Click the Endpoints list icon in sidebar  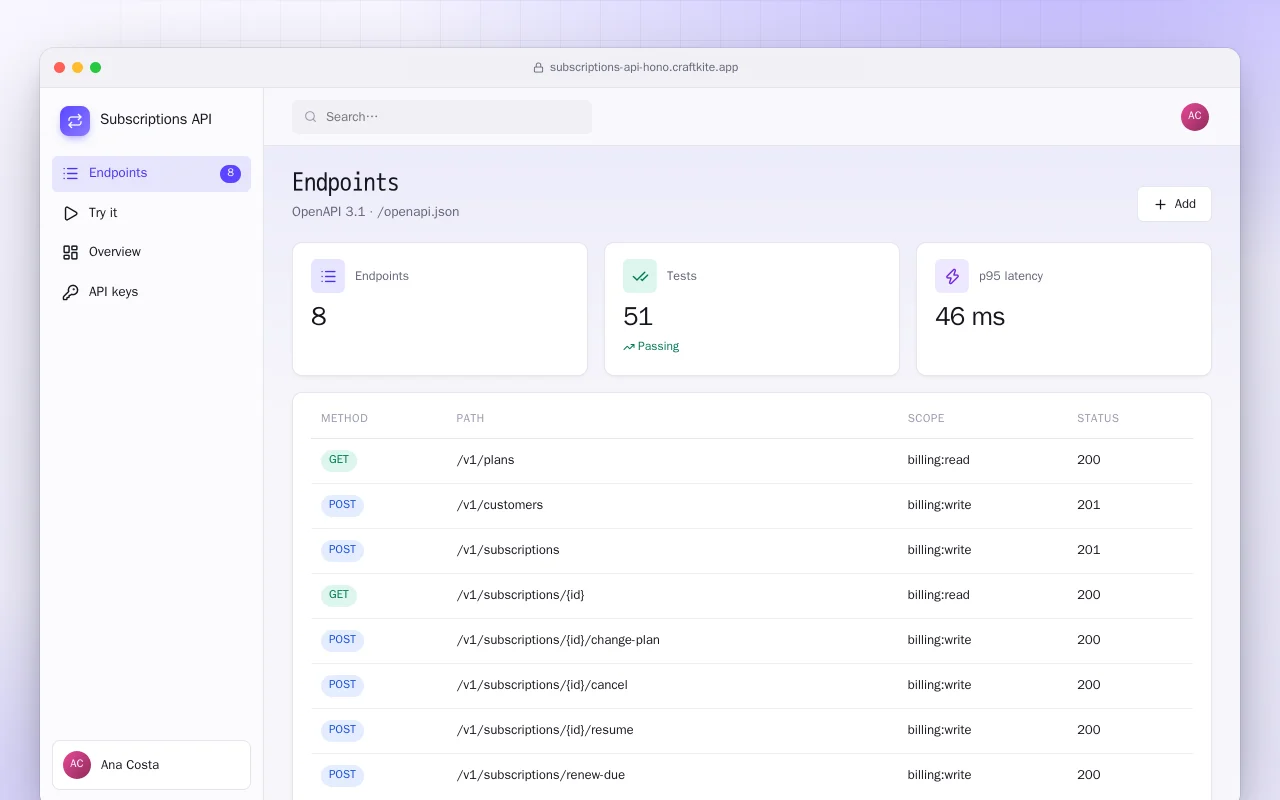70,173
